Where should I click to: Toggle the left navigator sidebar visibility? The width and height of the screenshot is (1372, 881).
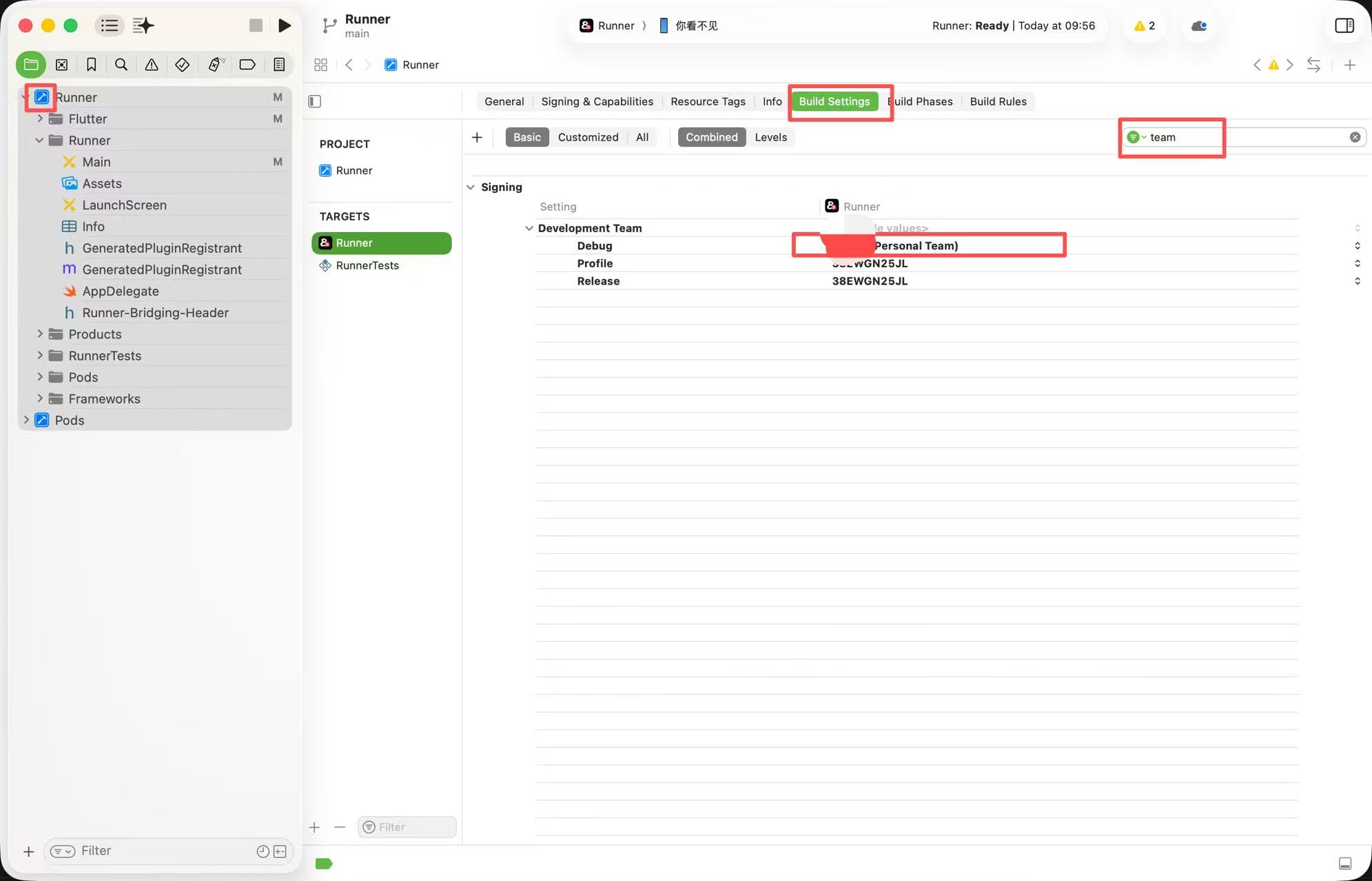pos(314,101)
